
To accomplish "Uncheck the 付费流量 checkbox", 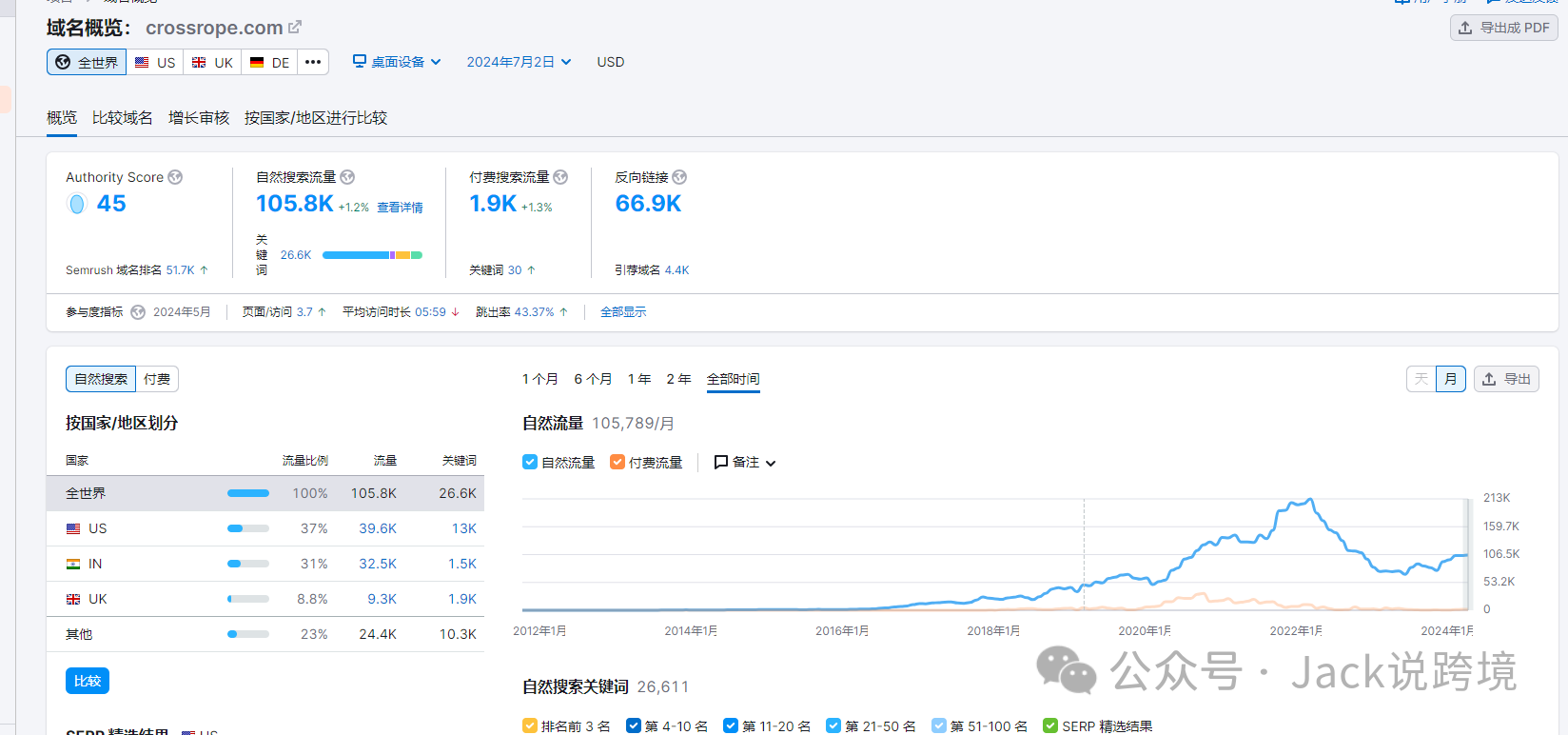I will click(x=617, y=462).
